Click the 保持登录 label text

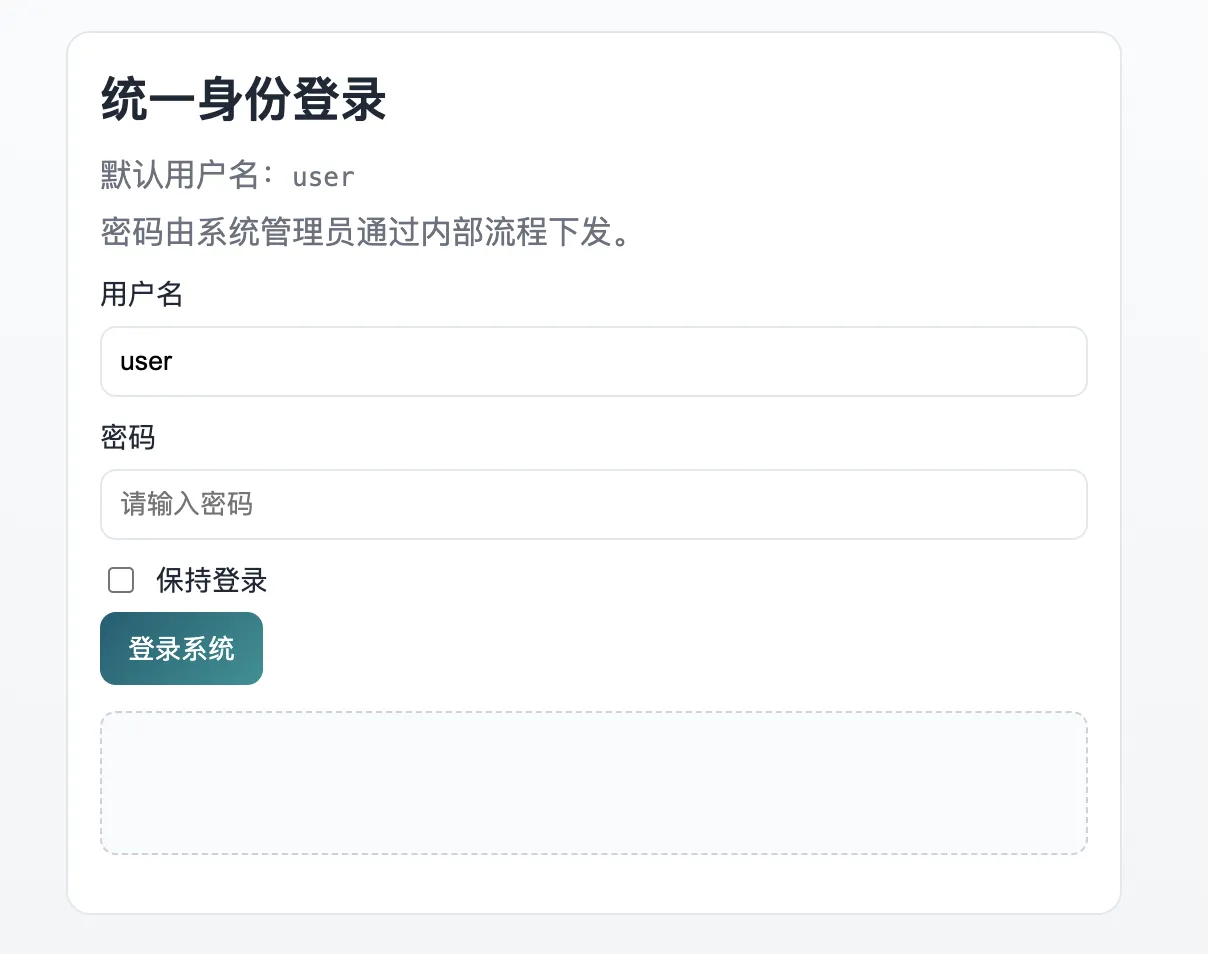click(x=211, y=580)
